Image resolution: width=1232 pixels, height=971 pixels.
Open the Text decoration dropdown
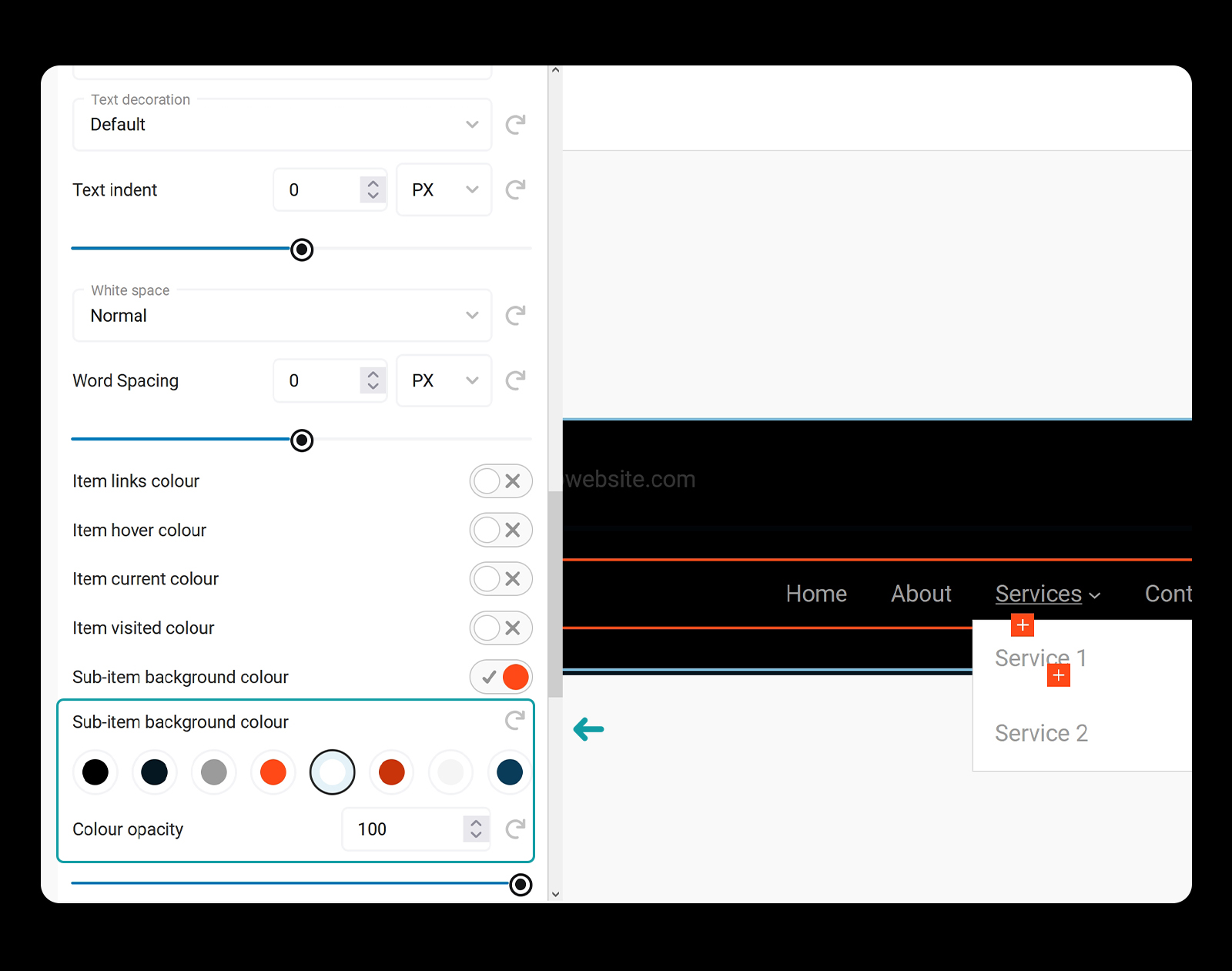282,125
